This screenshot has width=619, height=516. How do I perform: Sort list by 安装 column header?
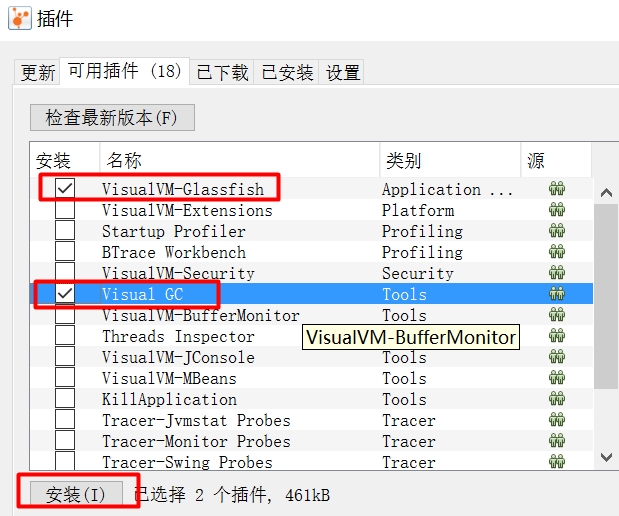[65, 160]
